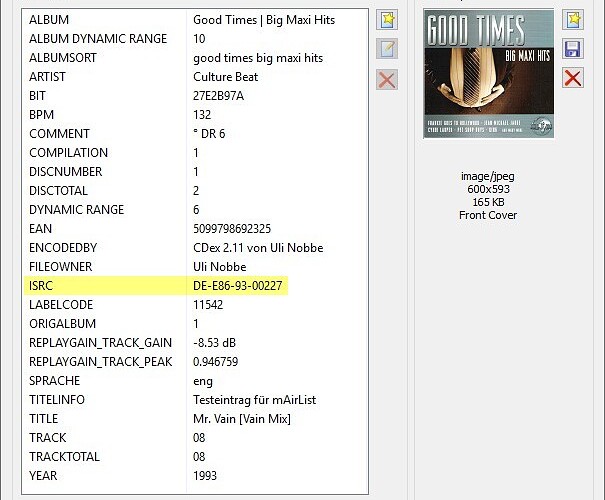The image size is (605, 500).
Task: Delete the cover art red X icon
Action: [x=573, y=78]
